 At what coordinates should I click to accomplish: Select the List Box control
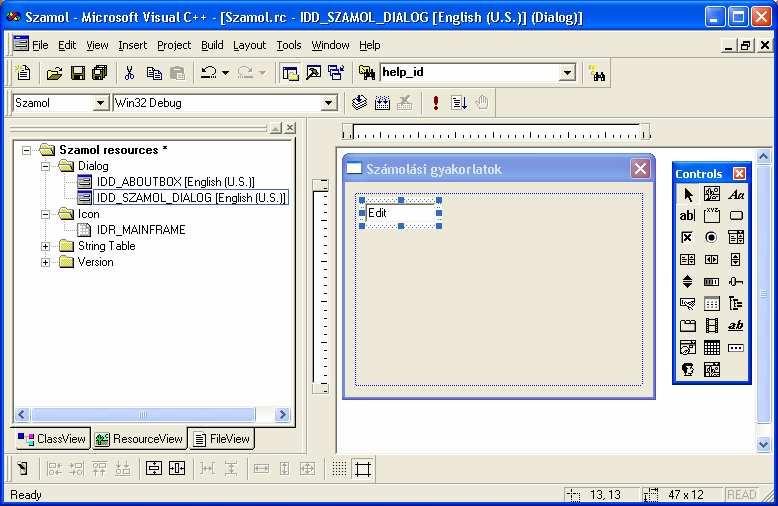pyautogui.click(x=687, y=259)
